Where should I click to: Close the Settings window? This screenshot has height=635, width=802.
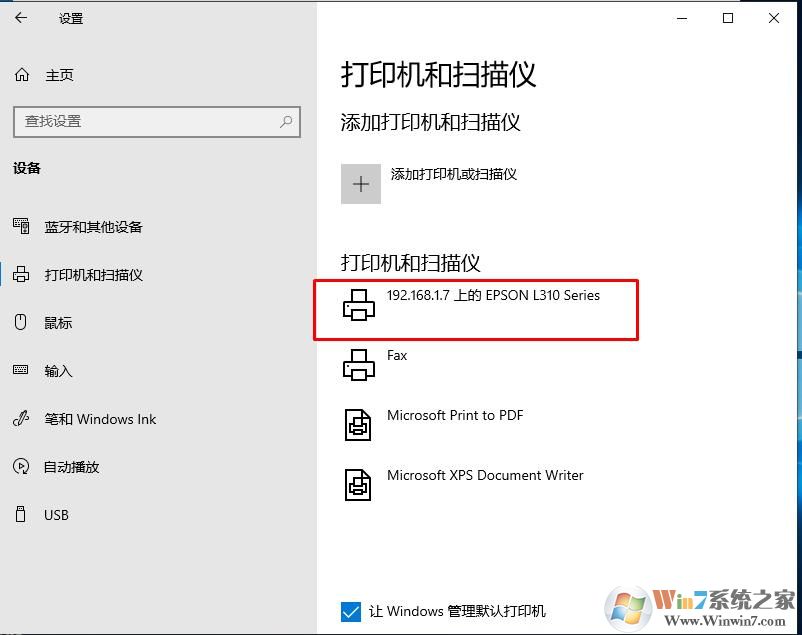tap(774, 18)
